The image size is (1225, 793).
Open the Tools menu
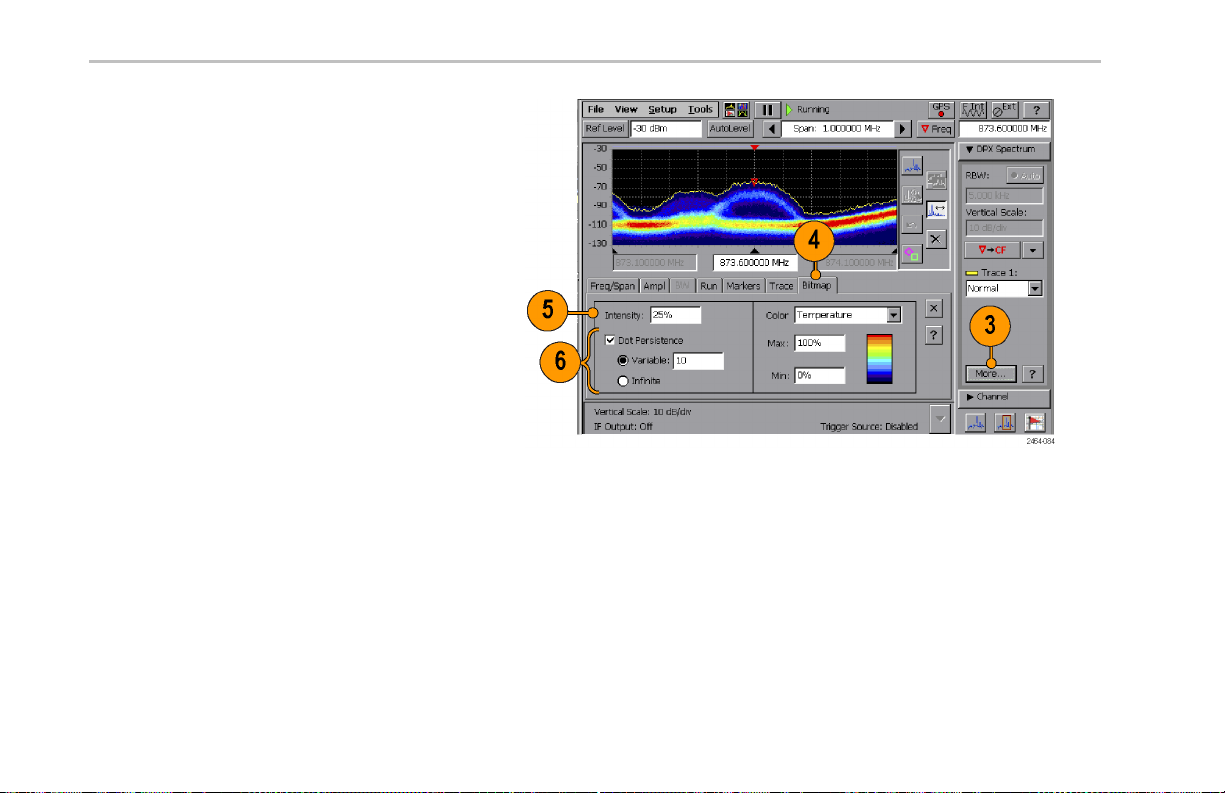[701, 109]
